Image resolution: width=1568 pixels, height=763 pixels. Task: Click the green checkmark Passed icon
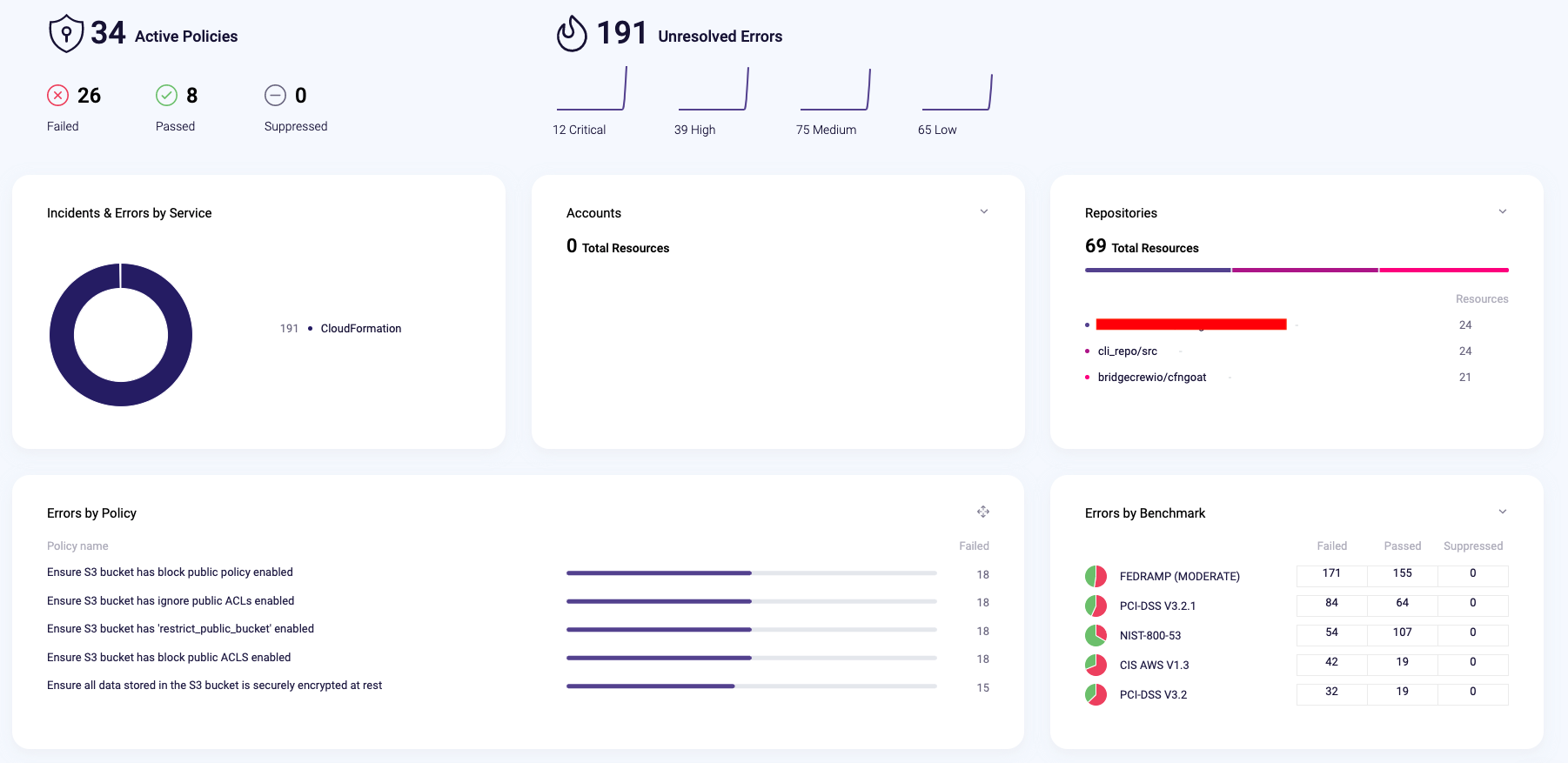tap(166, 96)
